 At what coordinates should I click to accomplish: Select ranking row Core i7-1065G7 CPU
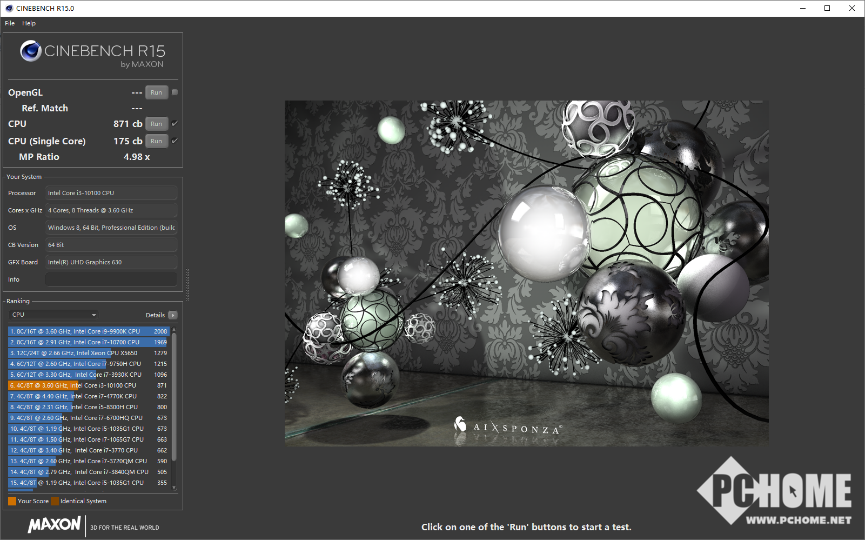click(89, 440)
